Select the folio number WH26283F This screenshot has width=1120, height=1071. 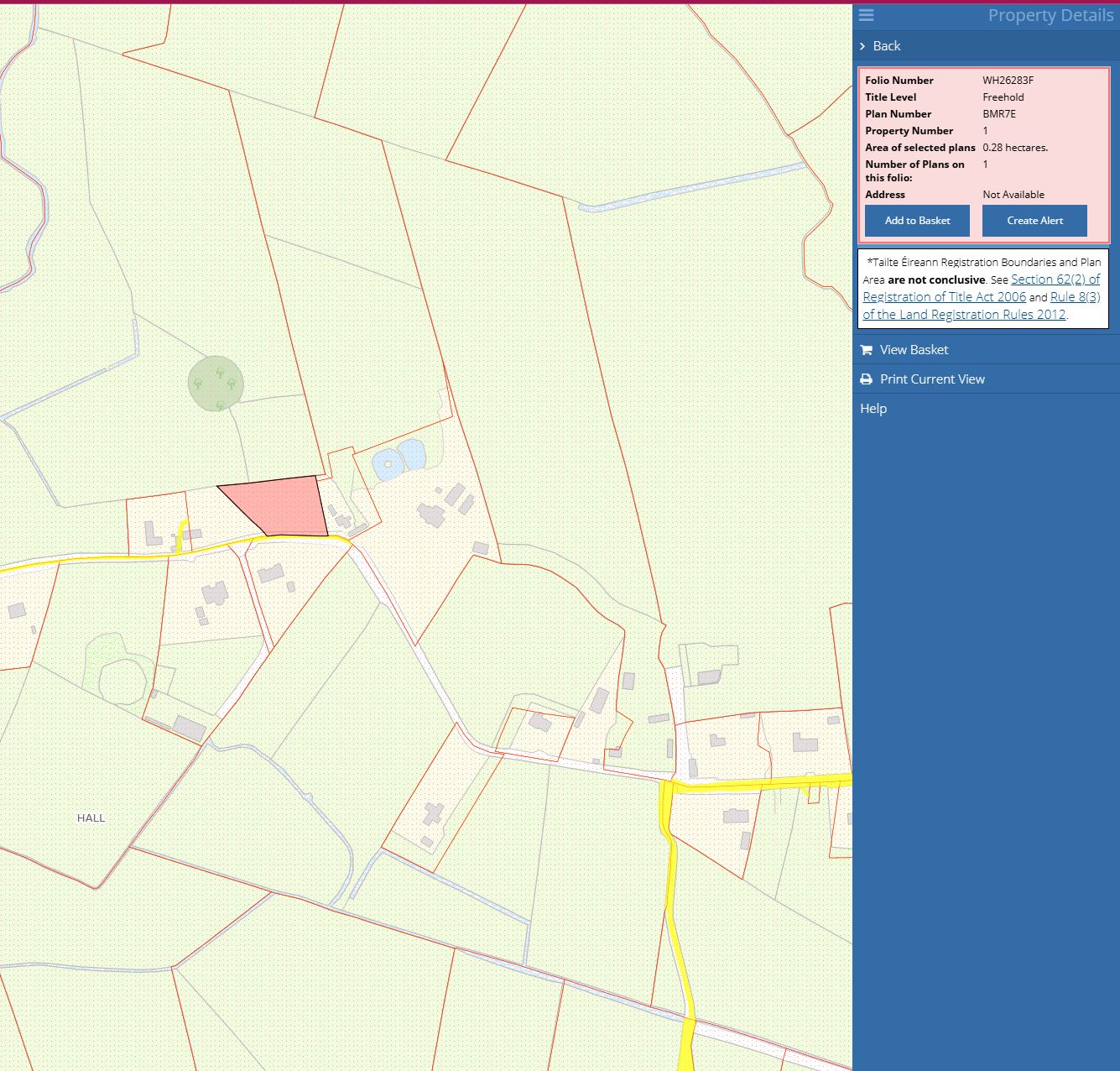pyautogui.click(x=1008, y=81)
